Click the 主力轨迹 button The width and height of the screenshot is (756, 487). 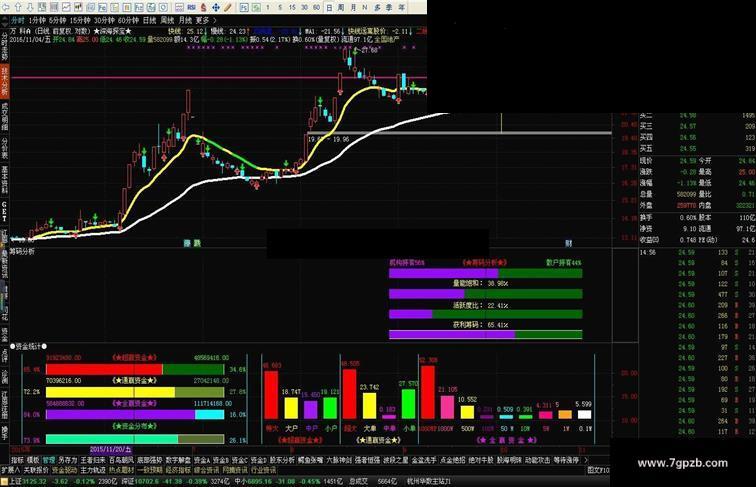click(93, 470)
